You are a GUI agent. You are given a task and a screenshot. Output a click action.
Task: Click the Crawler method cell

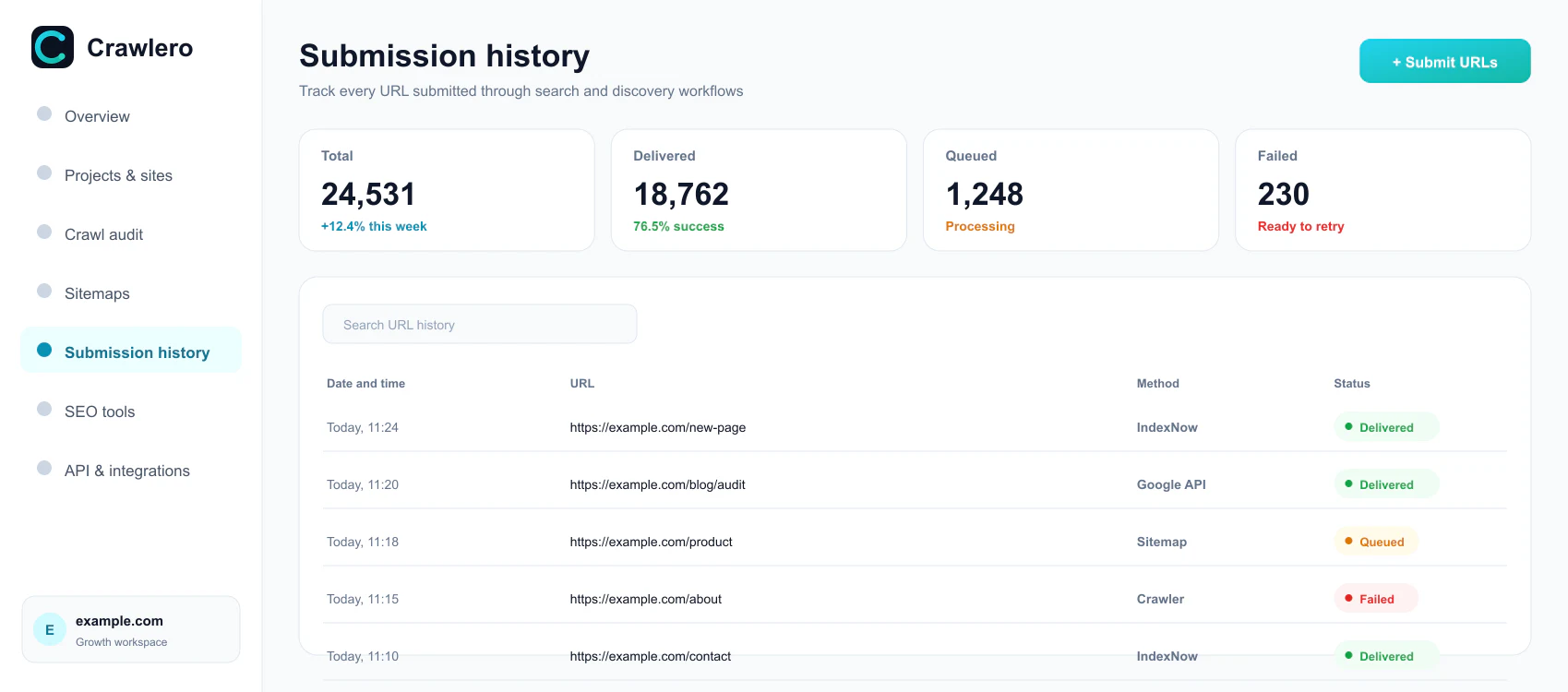point(1160,599)
